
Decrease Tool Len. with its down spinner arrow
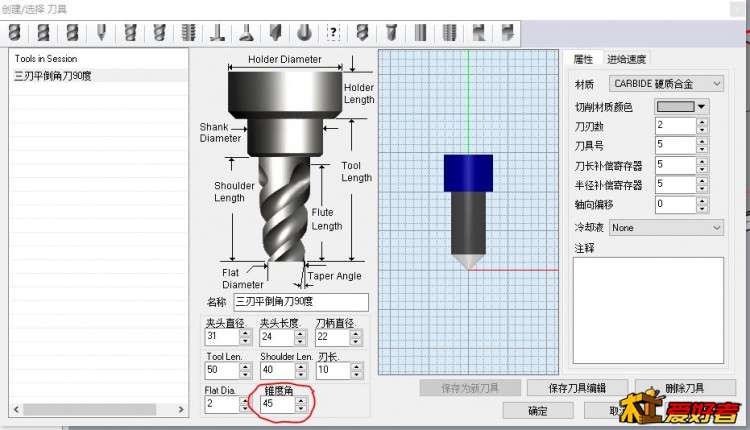tap(245, 375)
